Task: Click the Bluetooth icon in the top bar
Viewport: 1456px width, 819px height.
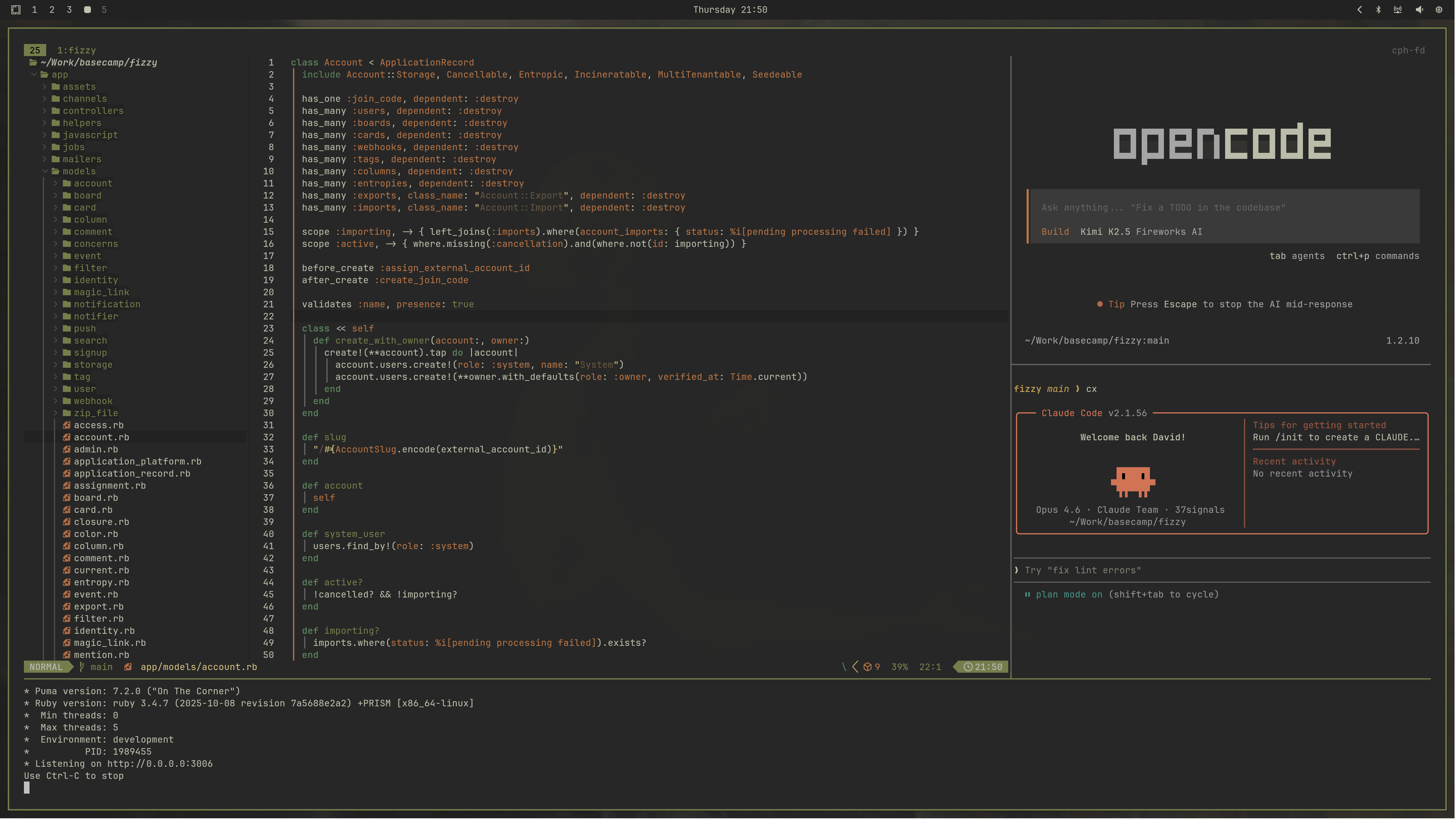Action: click(1379, 10)
